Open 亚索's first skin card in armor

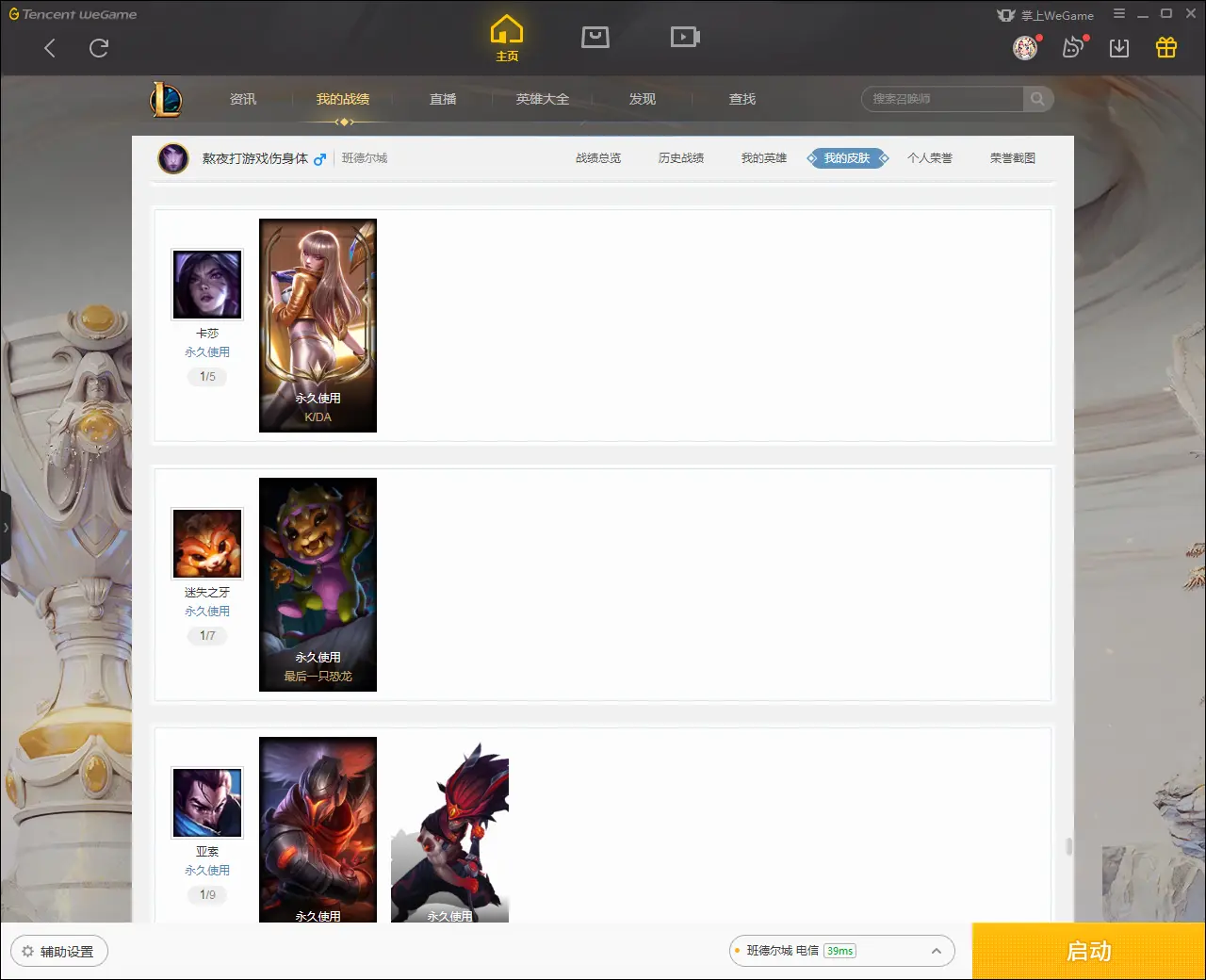318,829
